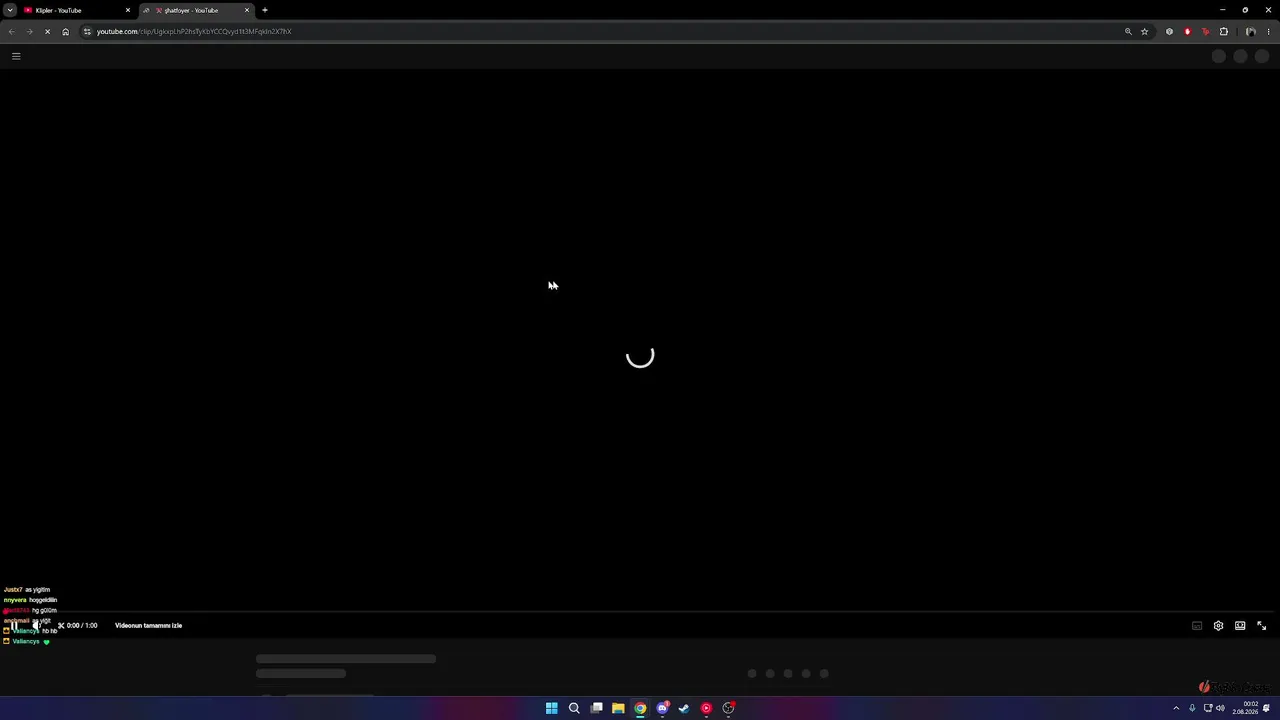Open the Chrome home page button

65,31
